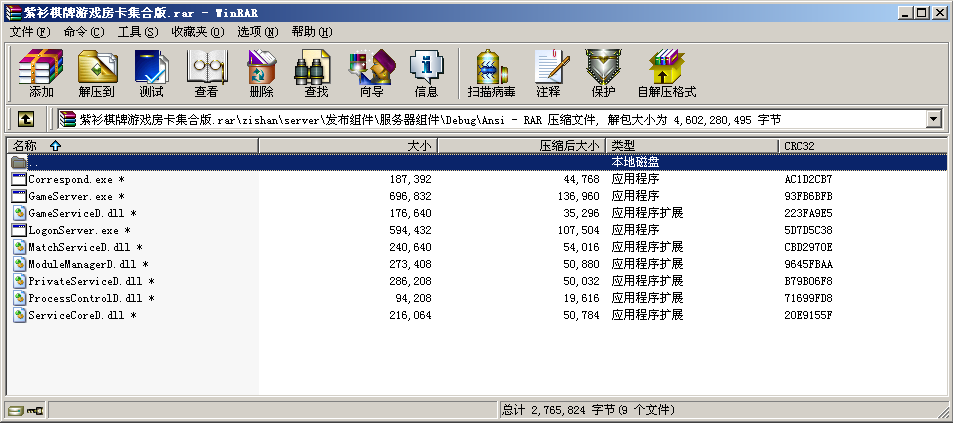Image resolution: width=953 pixels, height=423 pixels.
Task: Sort files by CRC32 column
Action: pos(800,146)
